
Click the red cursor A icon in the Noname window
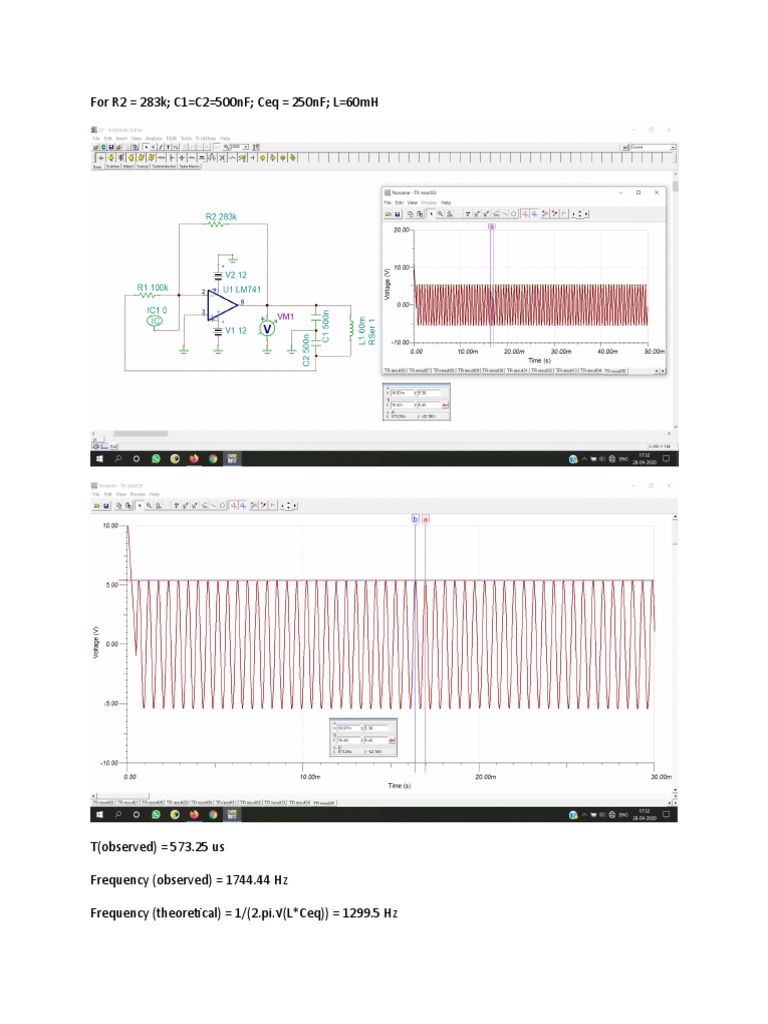pos(525,214)
